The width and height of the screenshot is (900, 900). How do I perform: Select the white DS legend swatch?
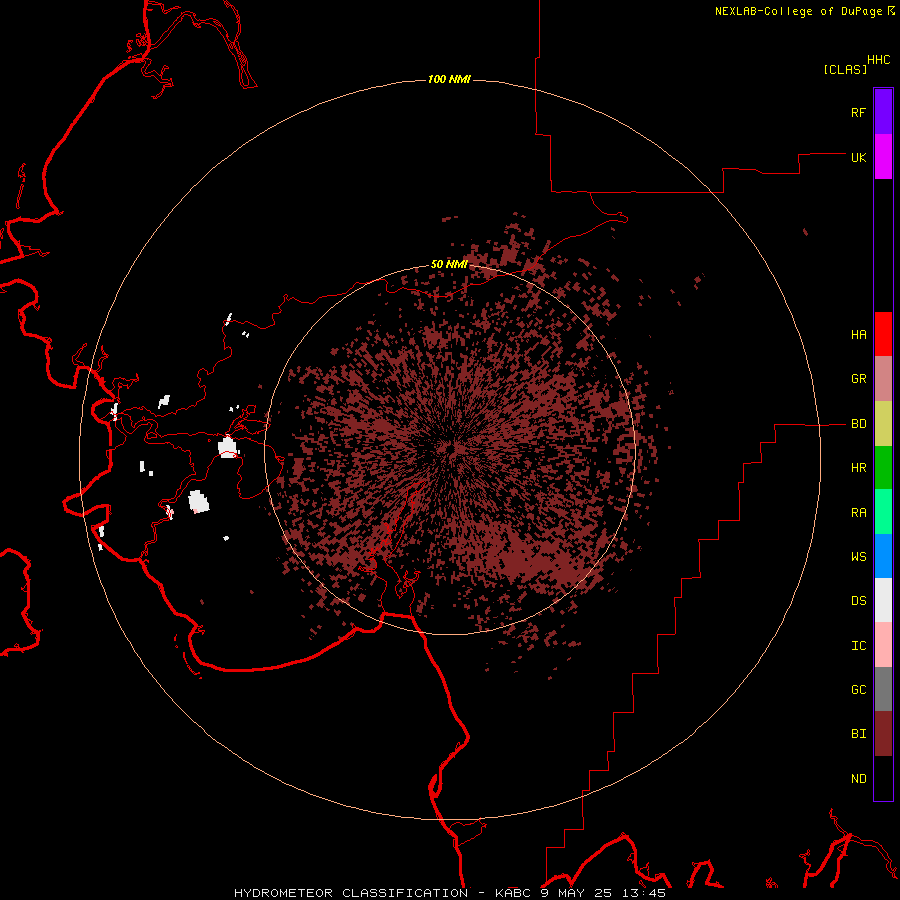pos(883,600)
